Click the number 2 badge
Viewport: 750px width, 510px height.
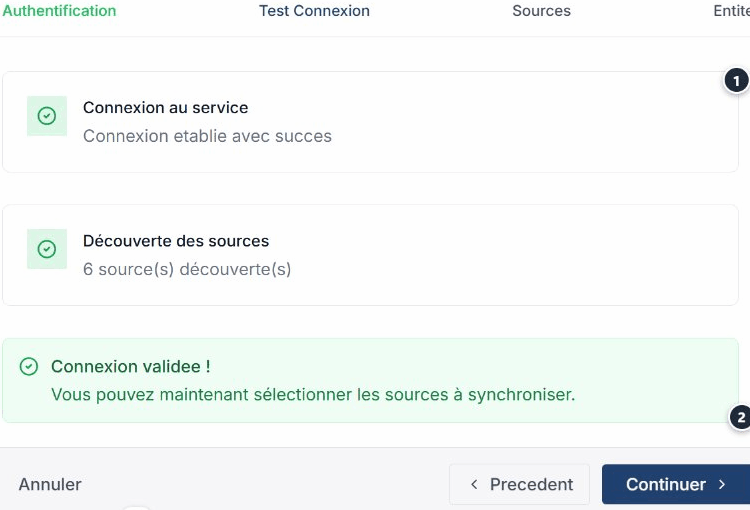point(740,417)
